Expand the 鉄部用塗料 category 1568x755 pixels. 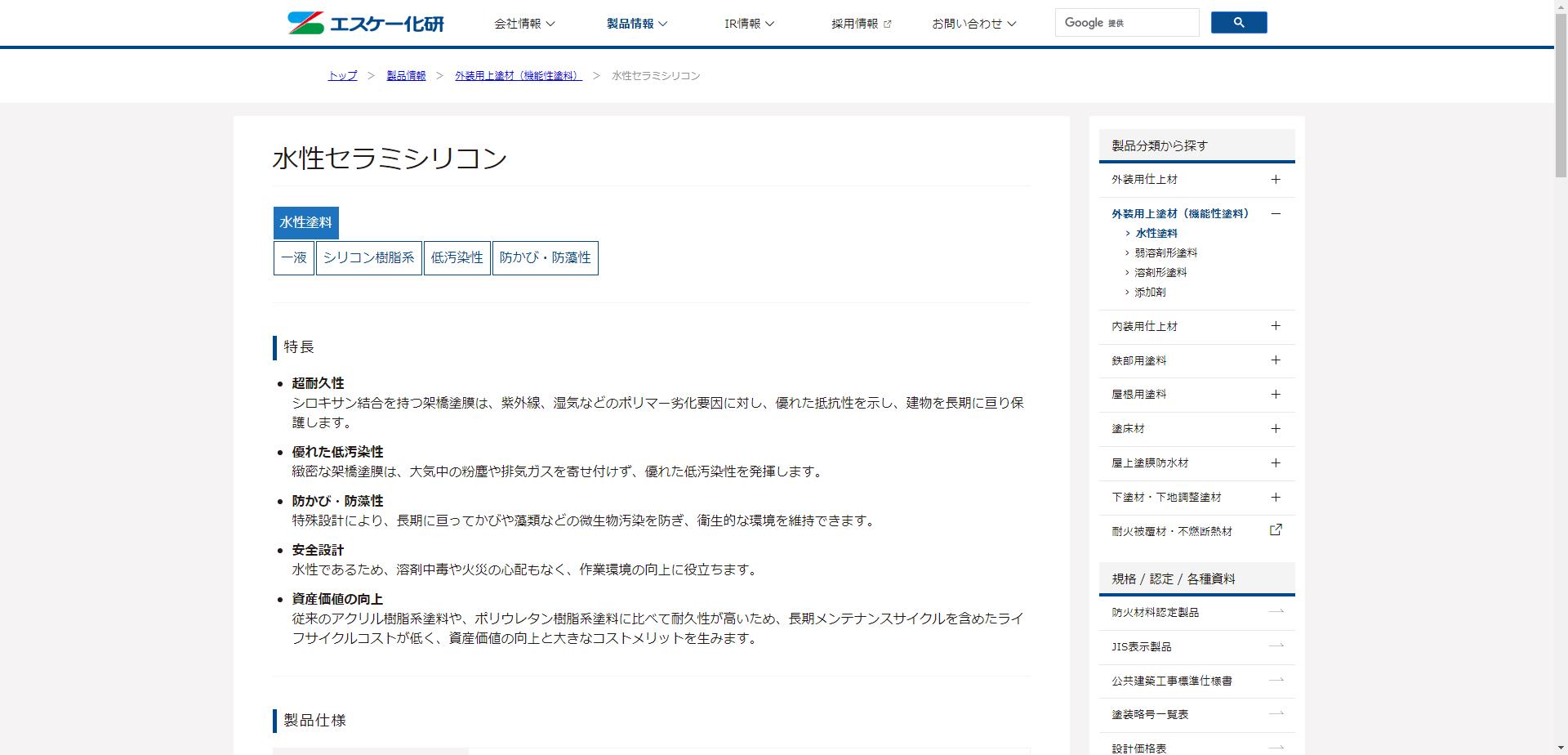[1276, 360]
